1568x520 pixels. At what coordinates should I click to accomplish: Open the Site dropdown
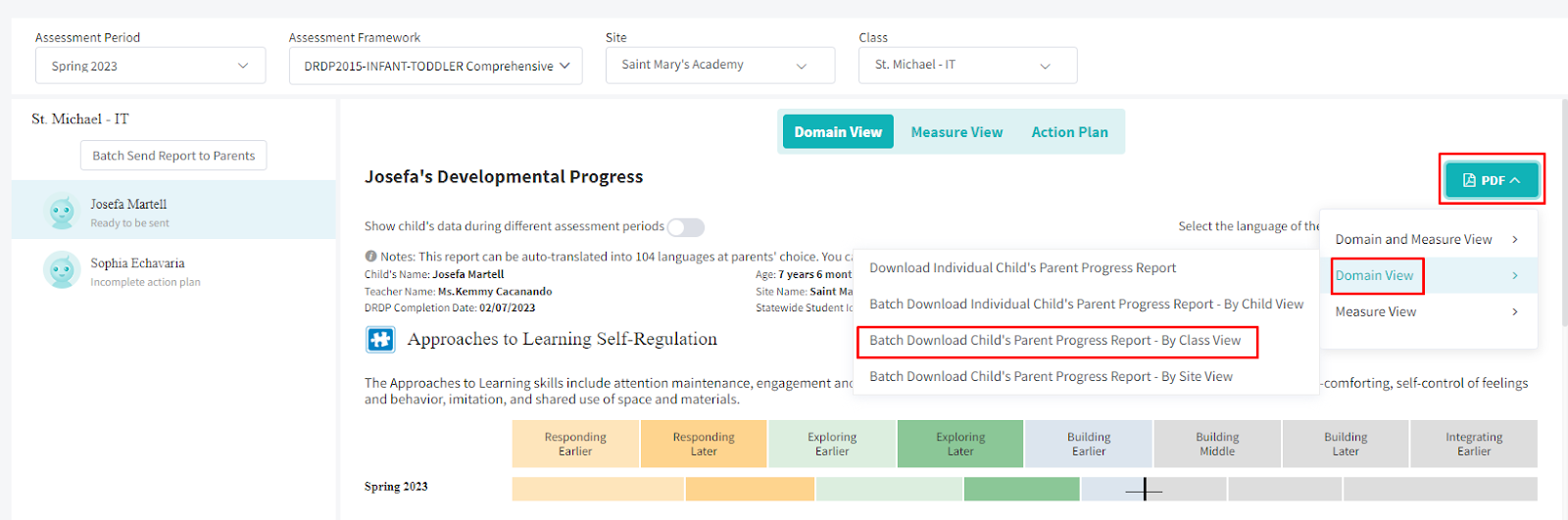coord(719,66)
